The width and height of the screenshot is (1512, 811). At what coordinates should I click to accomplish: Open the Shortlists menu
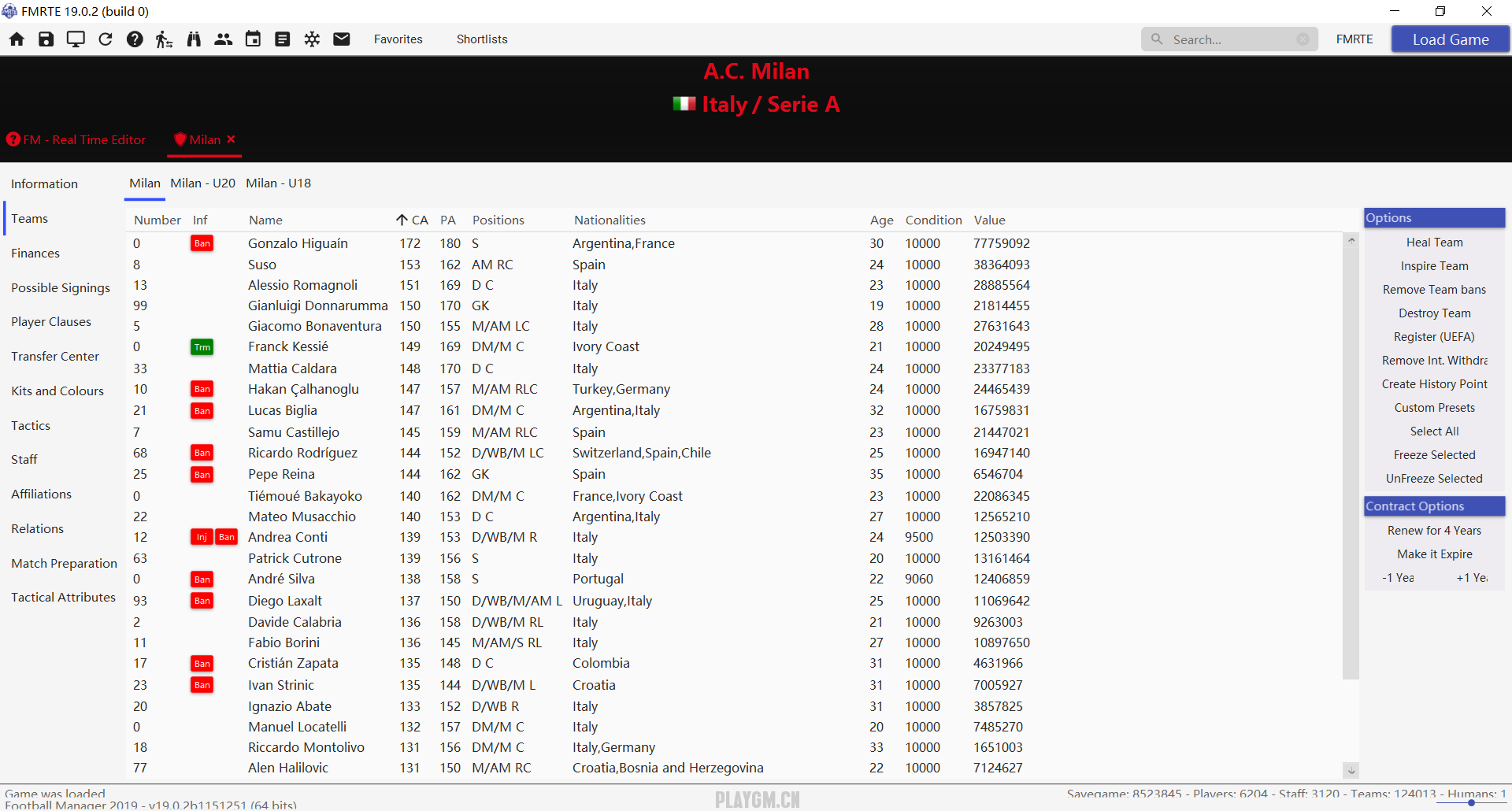pyautogui.click(x=482, y=39)
